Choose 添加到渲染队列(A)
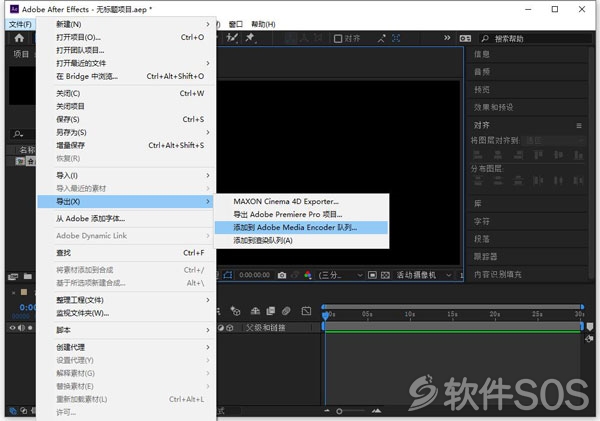Image resolution: width=600 pixels, height=421 pixels. 302,240
